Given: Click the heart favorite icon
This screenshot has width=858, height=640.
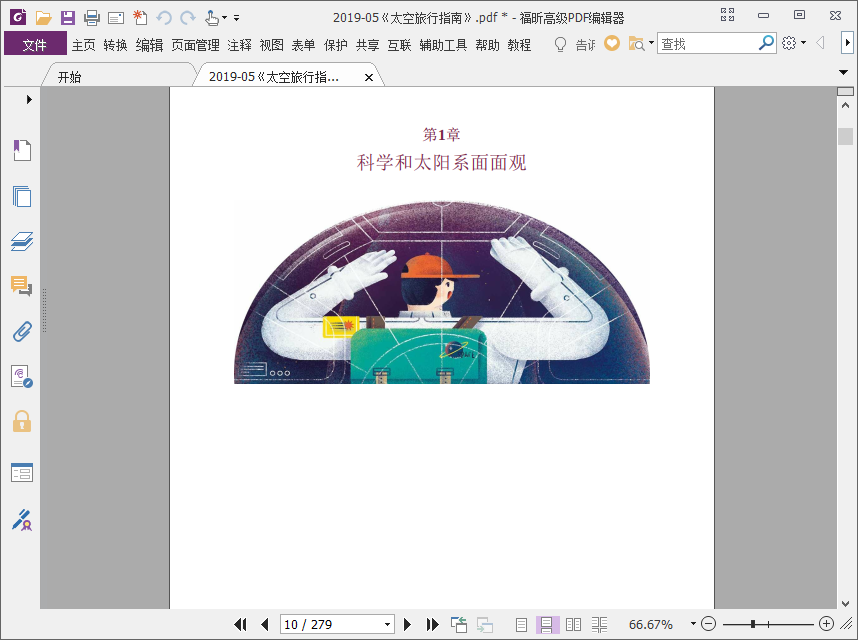Looking at the screenshot, I should (612, 43).
